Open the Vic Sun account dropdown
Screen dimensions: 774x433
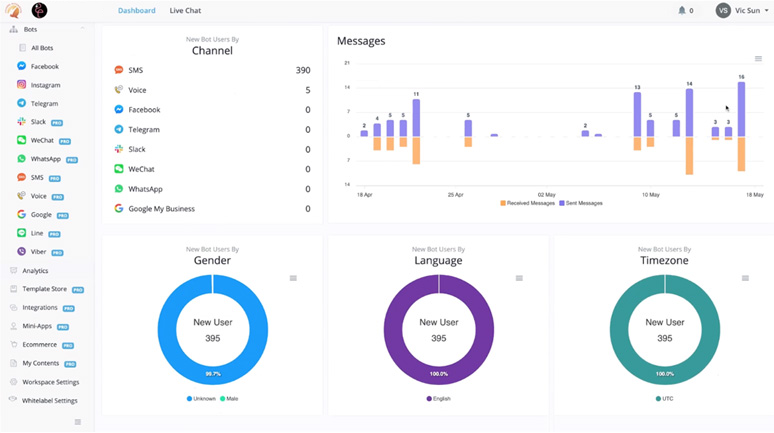pos(743,11)
